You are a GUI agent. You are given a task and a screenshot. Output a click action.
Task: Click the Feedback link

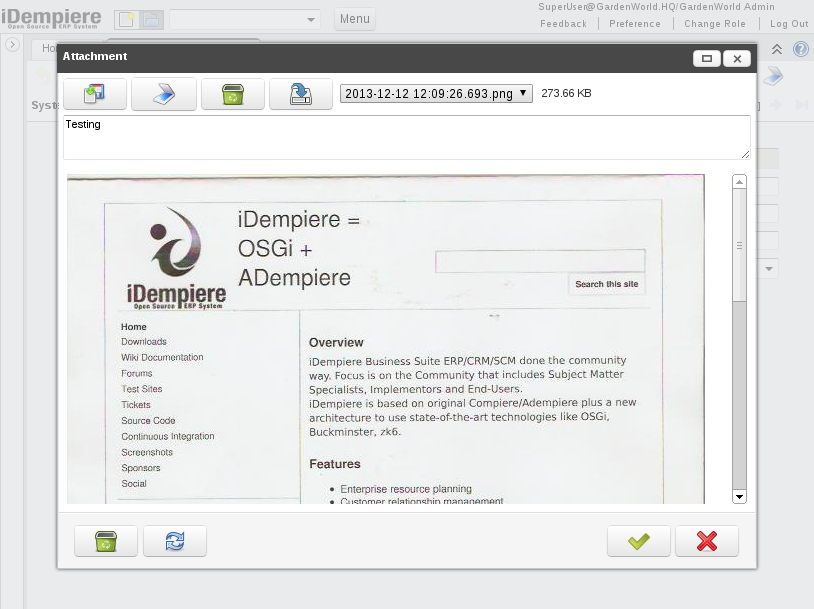563,24
